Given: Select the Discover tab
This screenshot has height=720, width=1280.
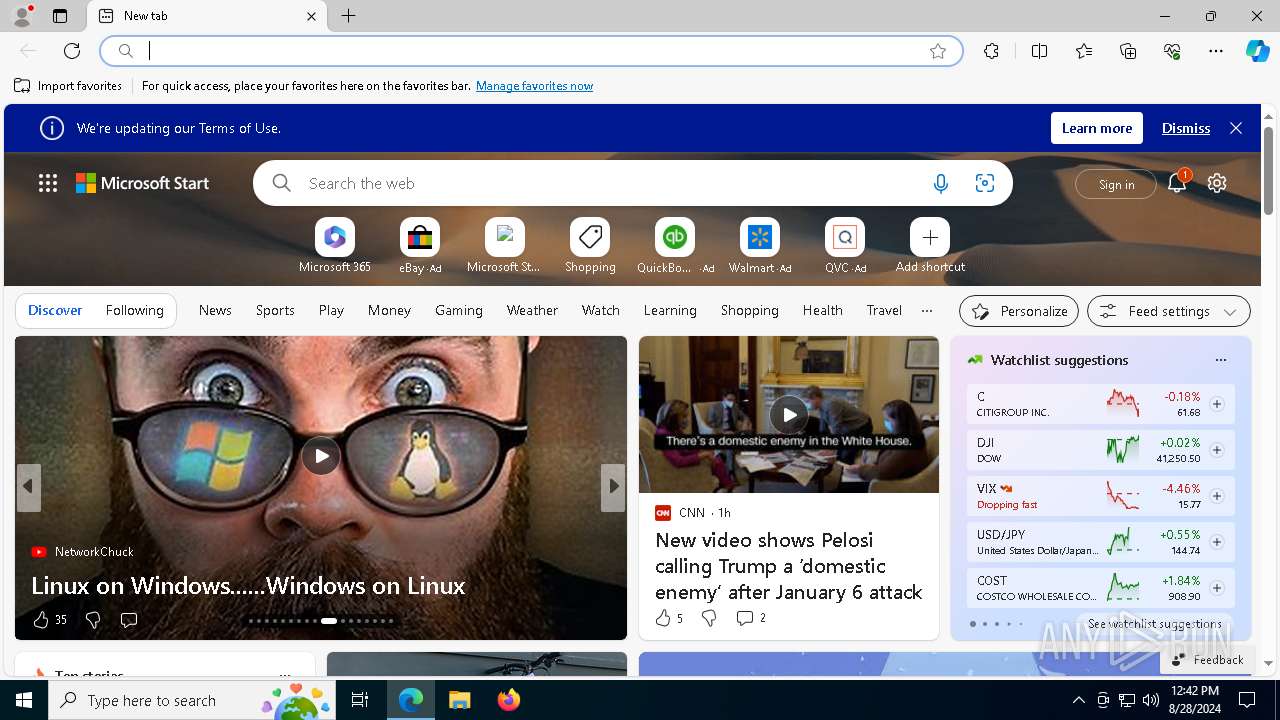Looking at the screenshot, I should tap(55, 310).
